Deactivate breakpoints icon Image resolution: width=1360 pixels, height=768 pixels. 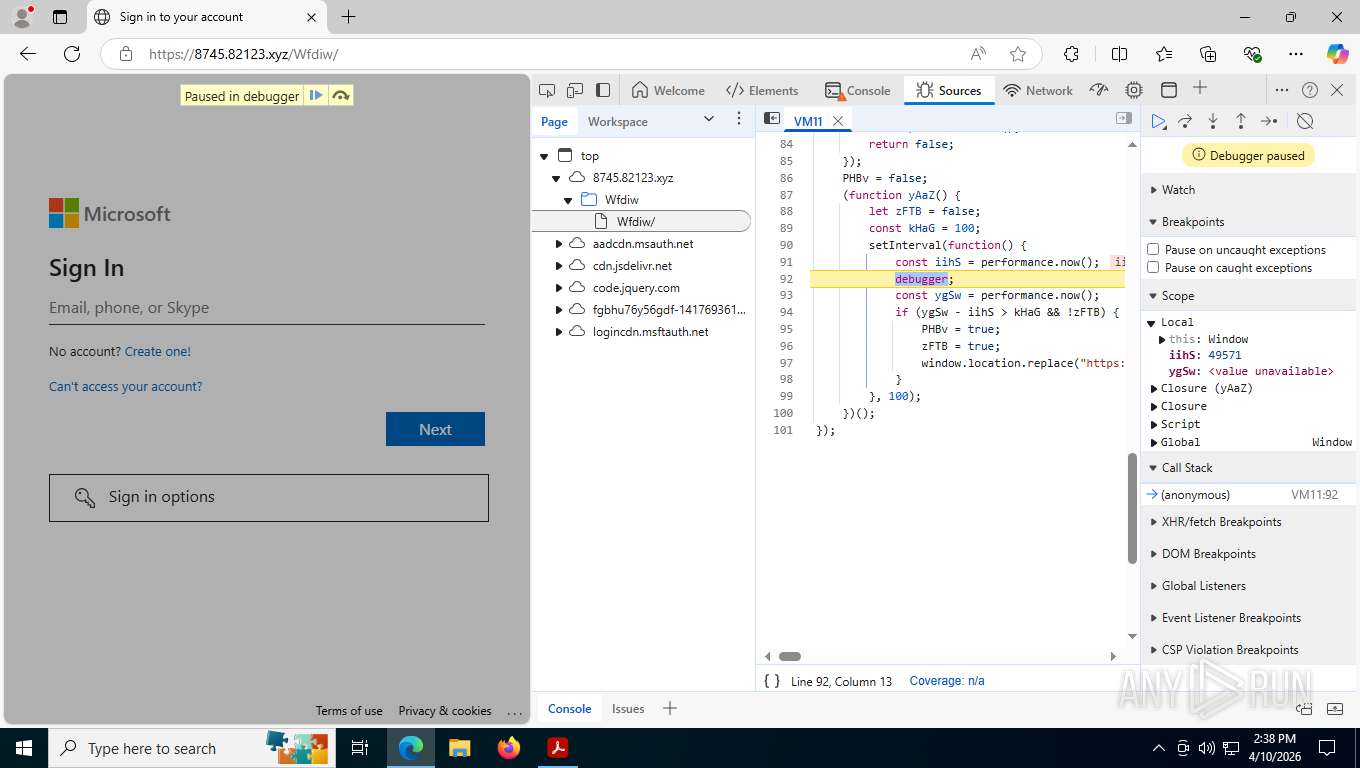click(1305, 121)
